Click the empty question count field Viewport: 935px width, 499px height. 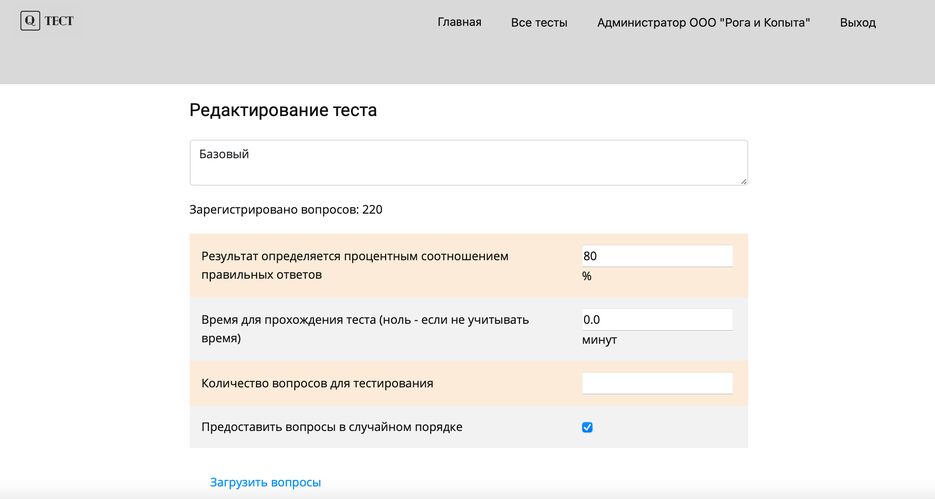click(x=657, y=383)
